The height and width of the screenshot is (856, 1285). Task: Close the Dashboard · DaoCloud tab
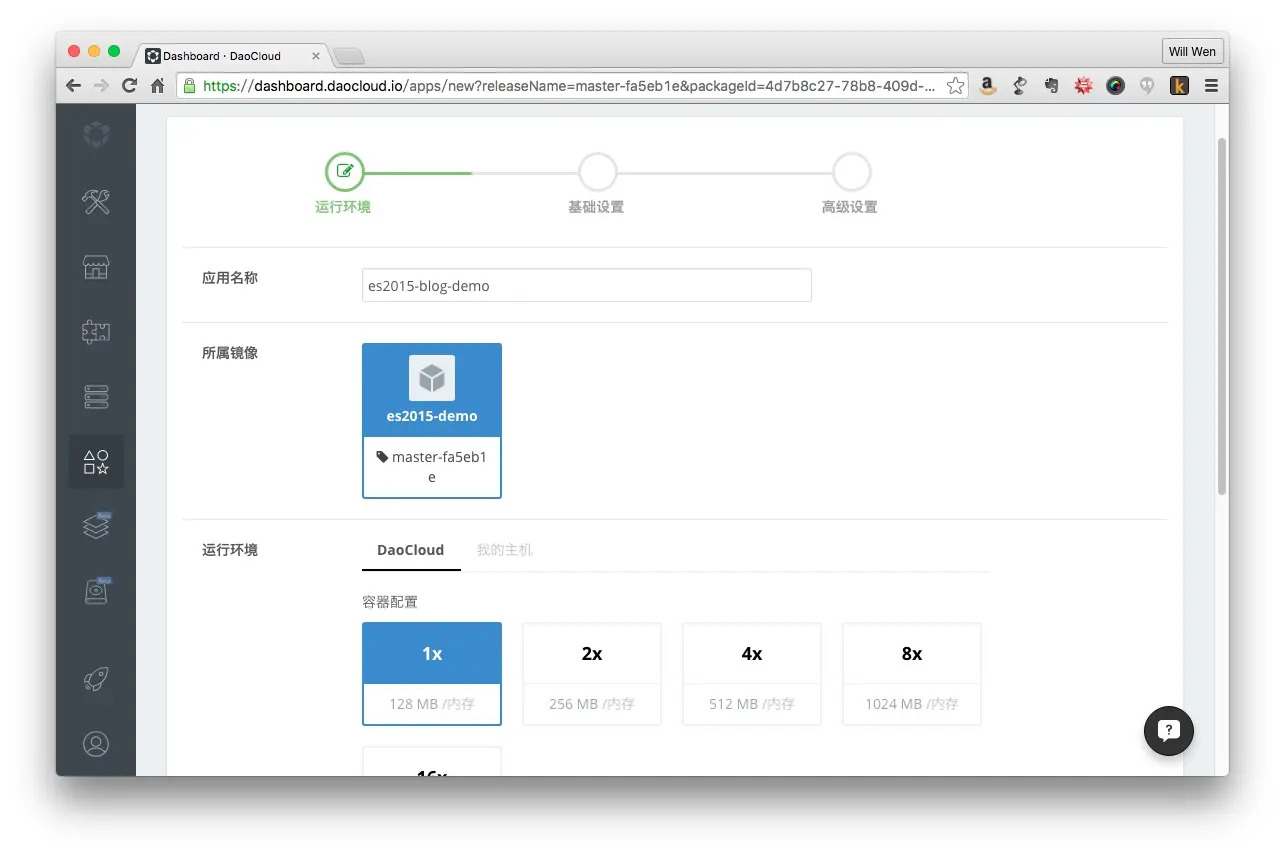316,56
